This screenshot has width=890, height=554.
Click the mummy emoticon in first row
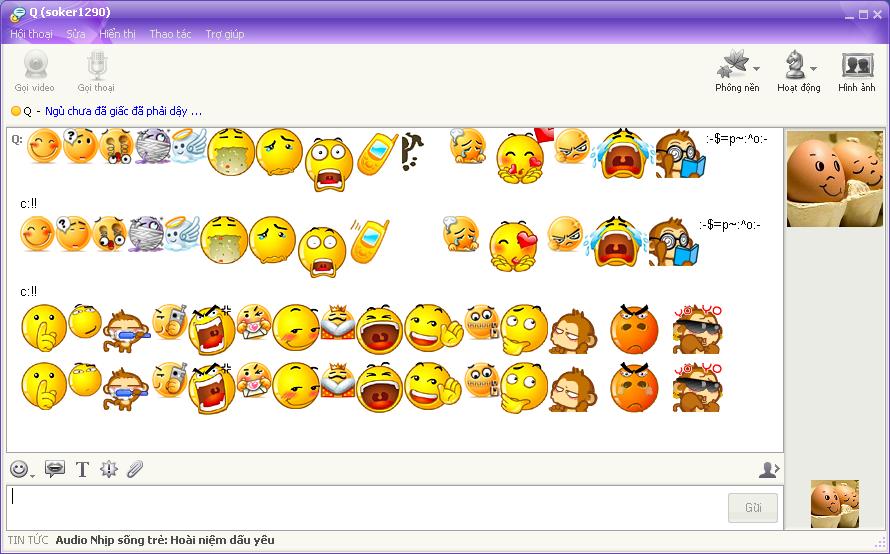pyautogui.click(x=153, y=146)
